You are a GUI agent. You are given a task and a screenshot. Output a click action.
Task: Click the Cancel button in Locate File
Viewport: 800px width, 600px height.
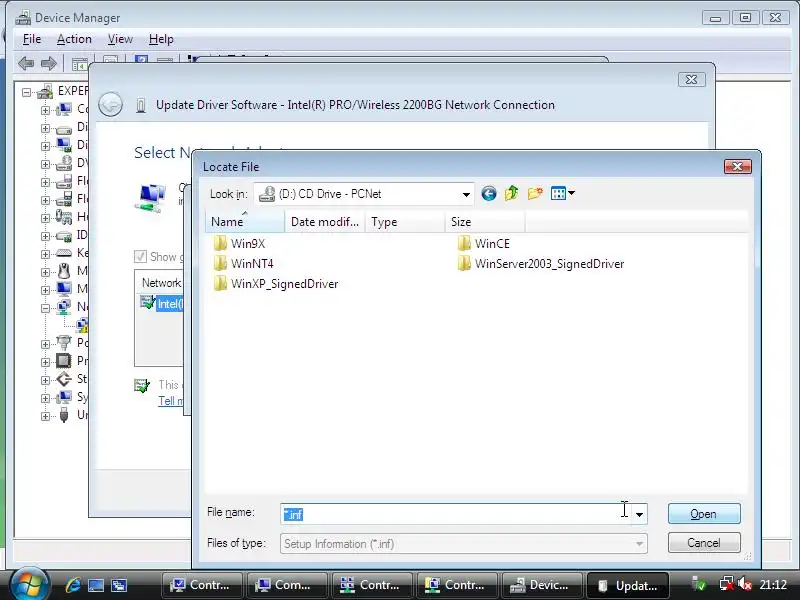tap(704, 542)
